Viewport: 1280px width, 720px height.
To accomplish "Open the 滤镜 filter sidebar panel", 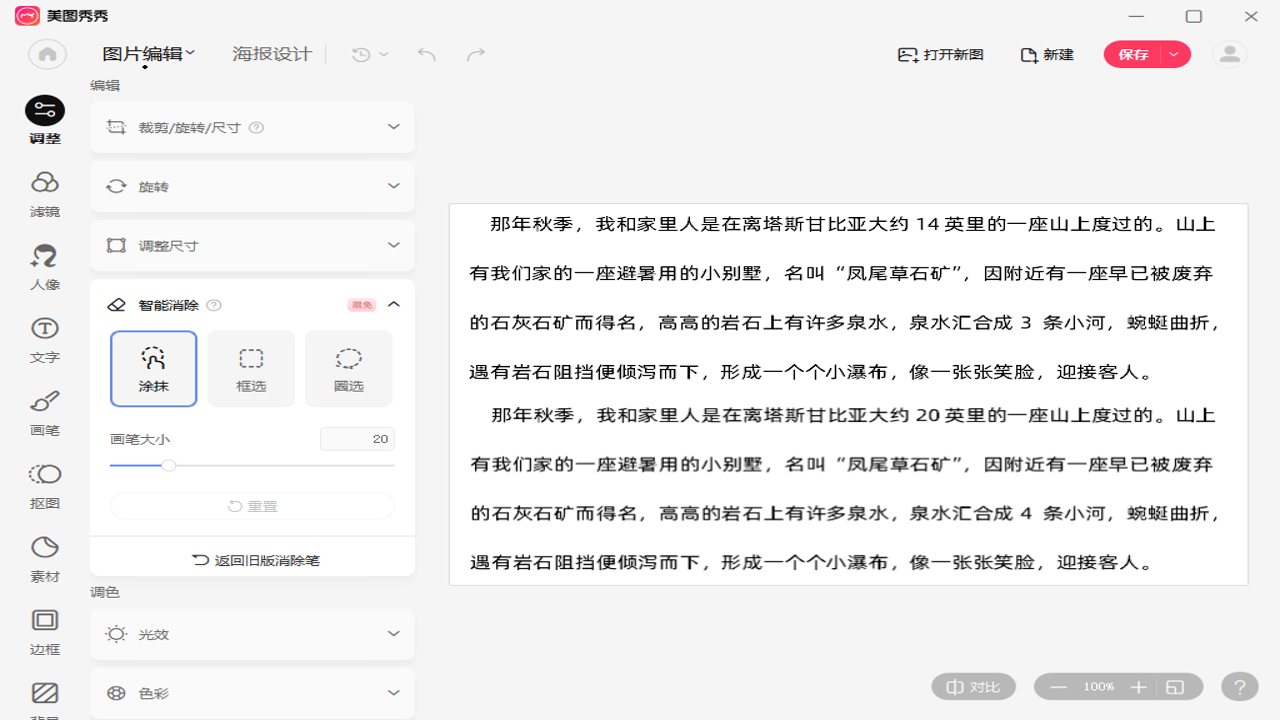I will 45,194.
